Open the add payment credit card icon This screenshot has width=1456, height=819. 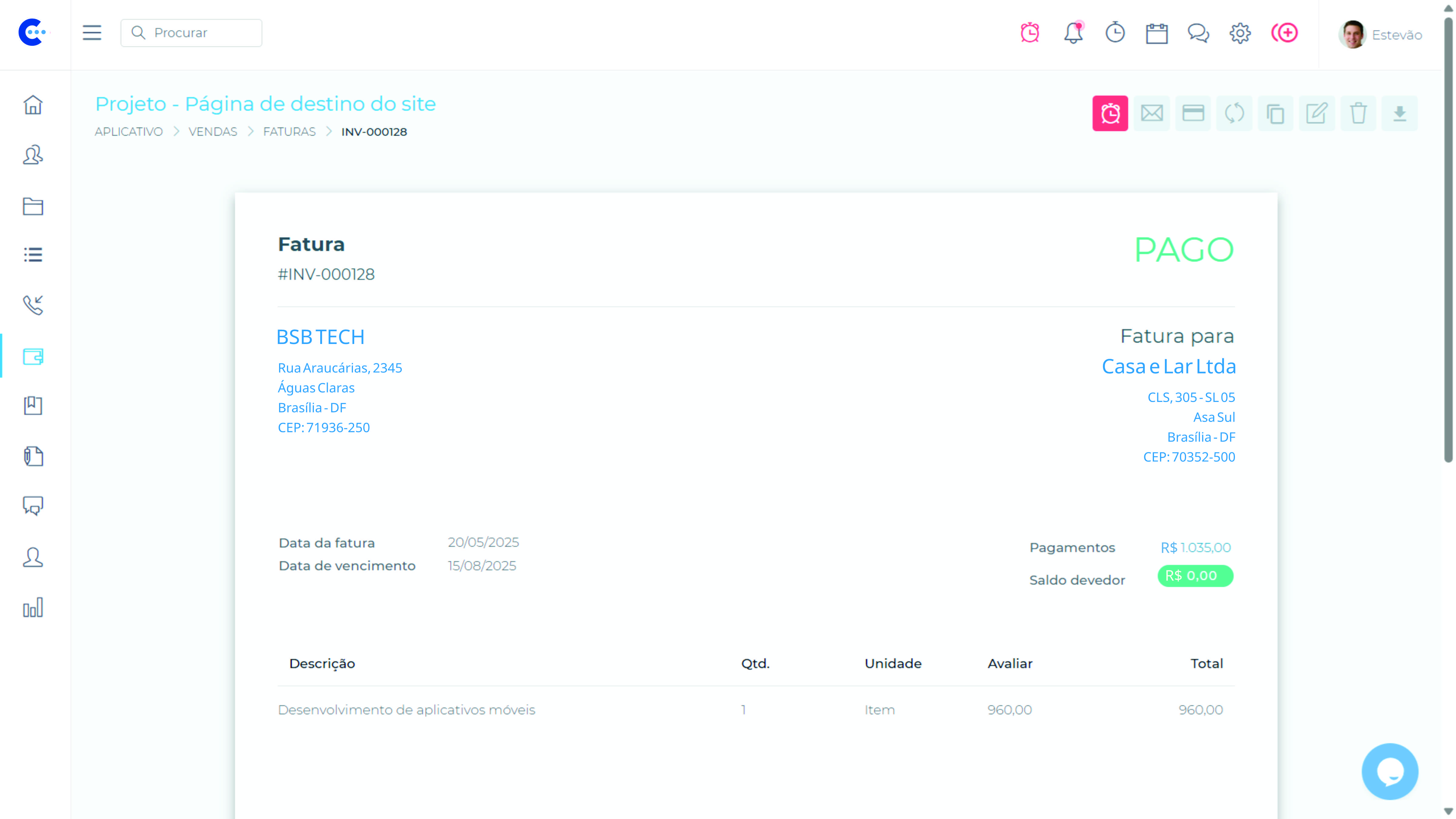[x=1192, y=114]
